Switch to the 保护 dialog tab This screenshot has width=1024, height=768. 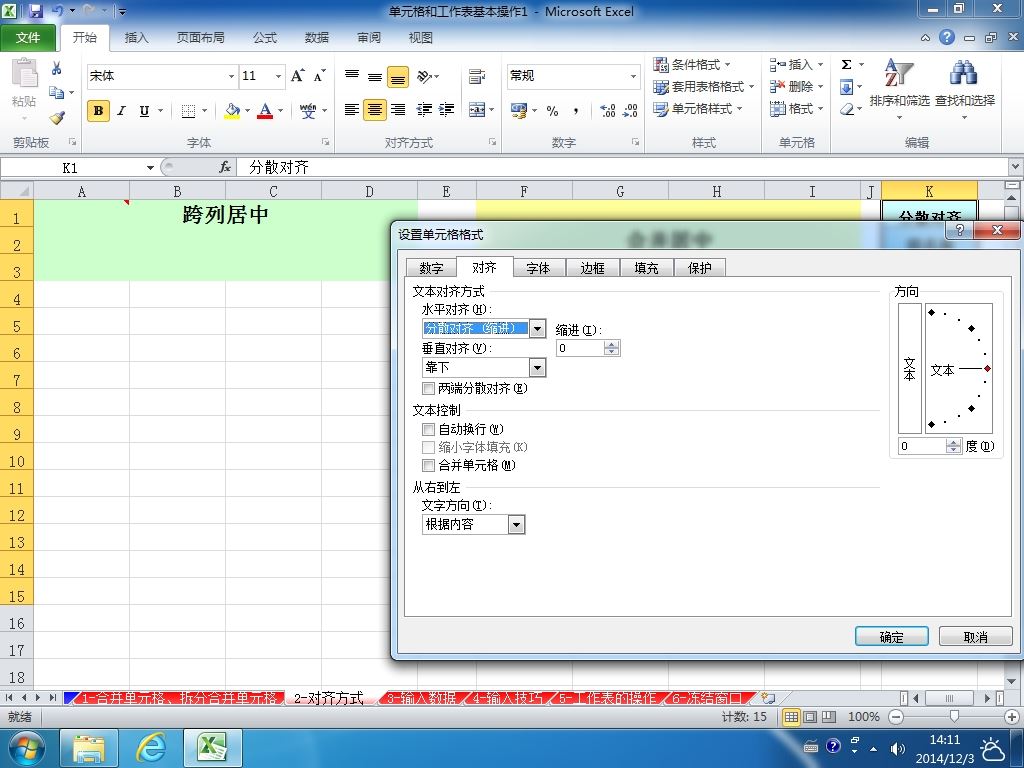[699, 268]
